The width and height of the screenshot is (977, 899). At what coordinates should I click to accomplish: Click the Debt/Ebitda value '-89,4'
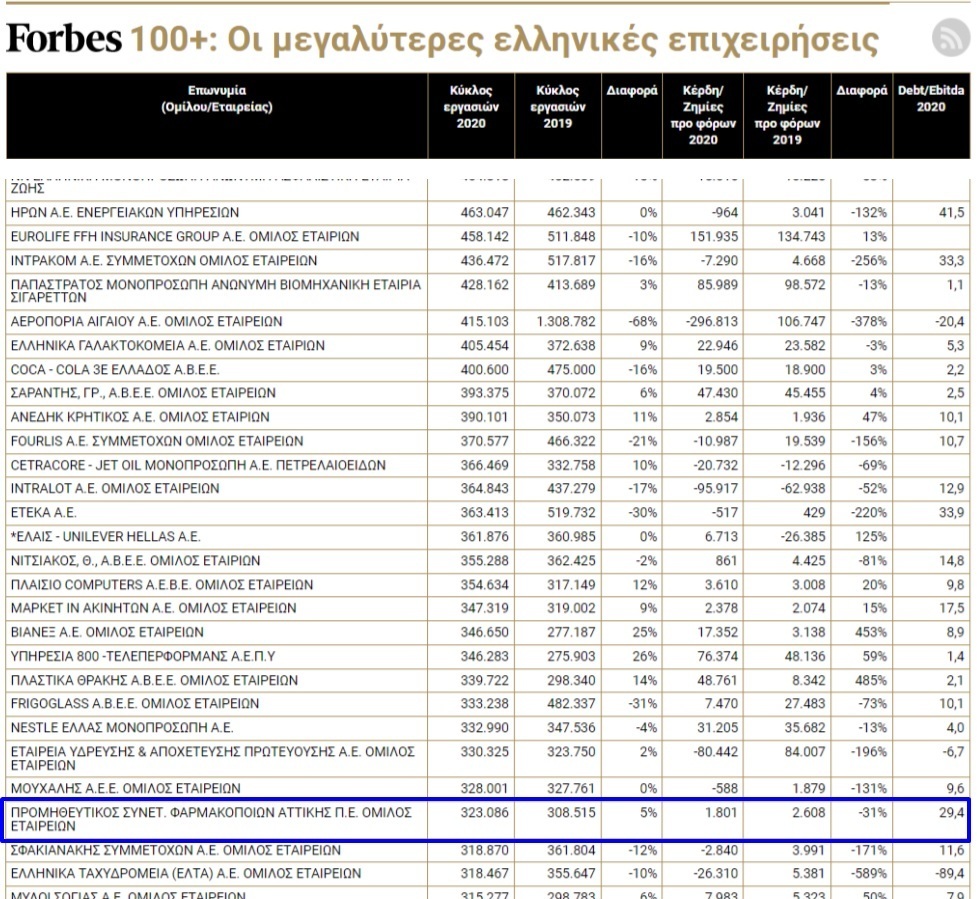(x=950, y=873)
